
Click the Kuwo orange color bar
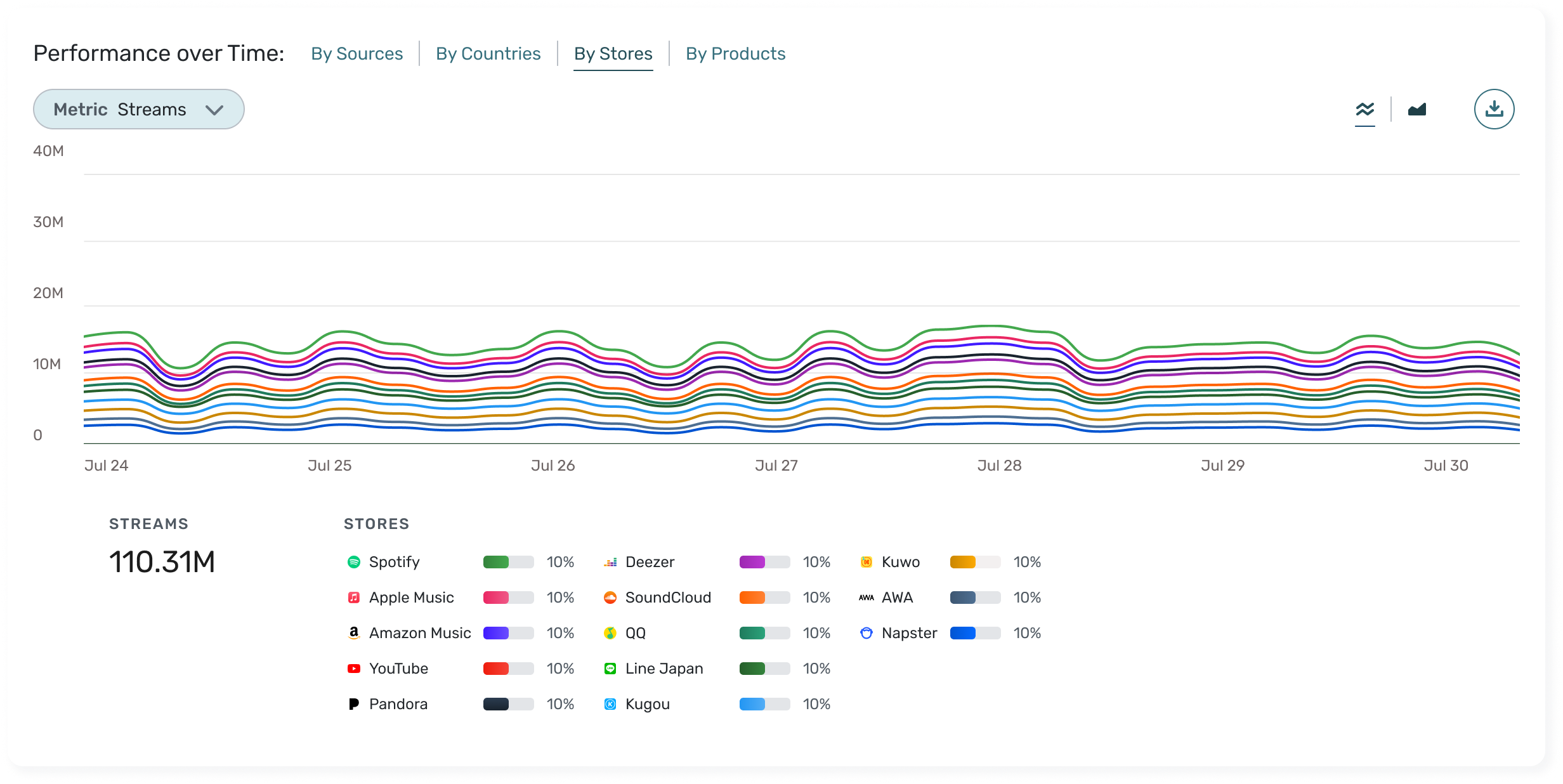(963, 562)
